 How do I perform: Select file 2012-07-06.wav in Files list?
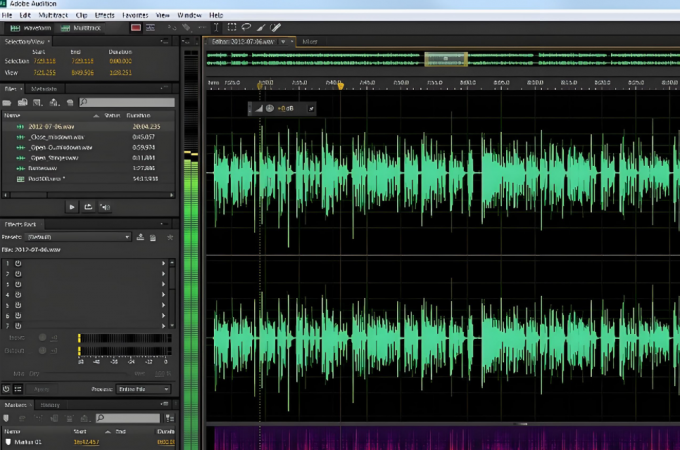tap(88, 127)
